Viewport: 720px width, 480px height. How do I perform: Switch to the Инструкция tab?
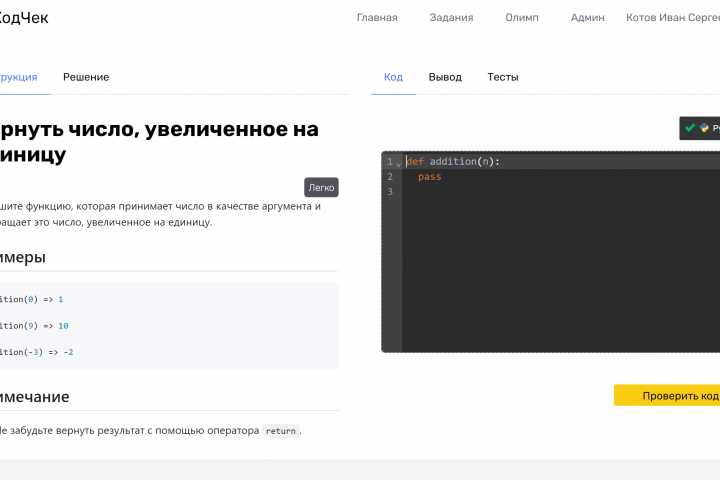[19, 77]
